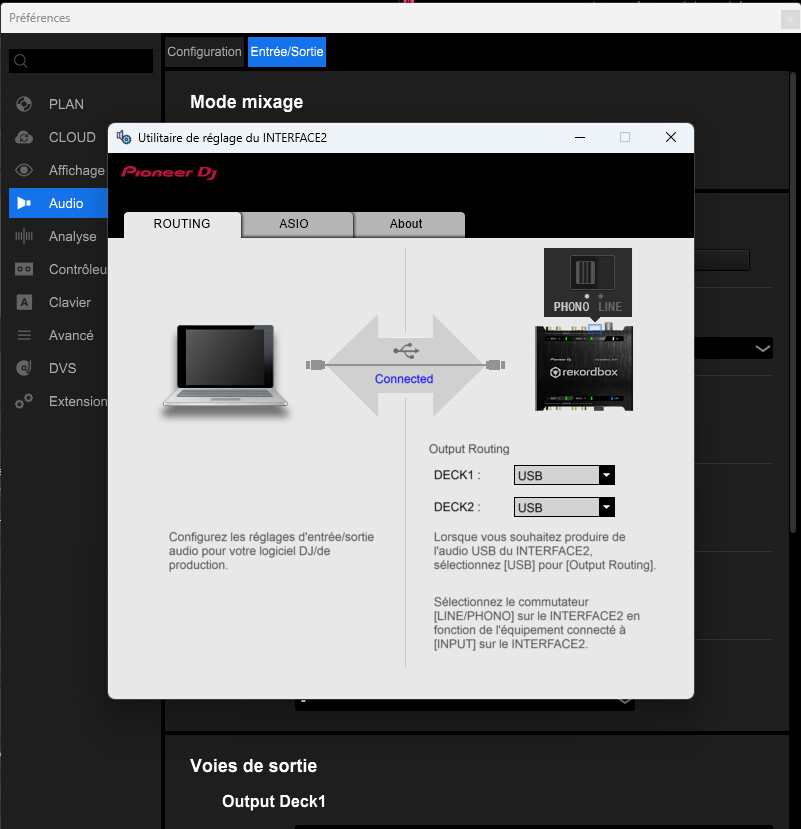Click the Output Routing label

pos(469,449)
